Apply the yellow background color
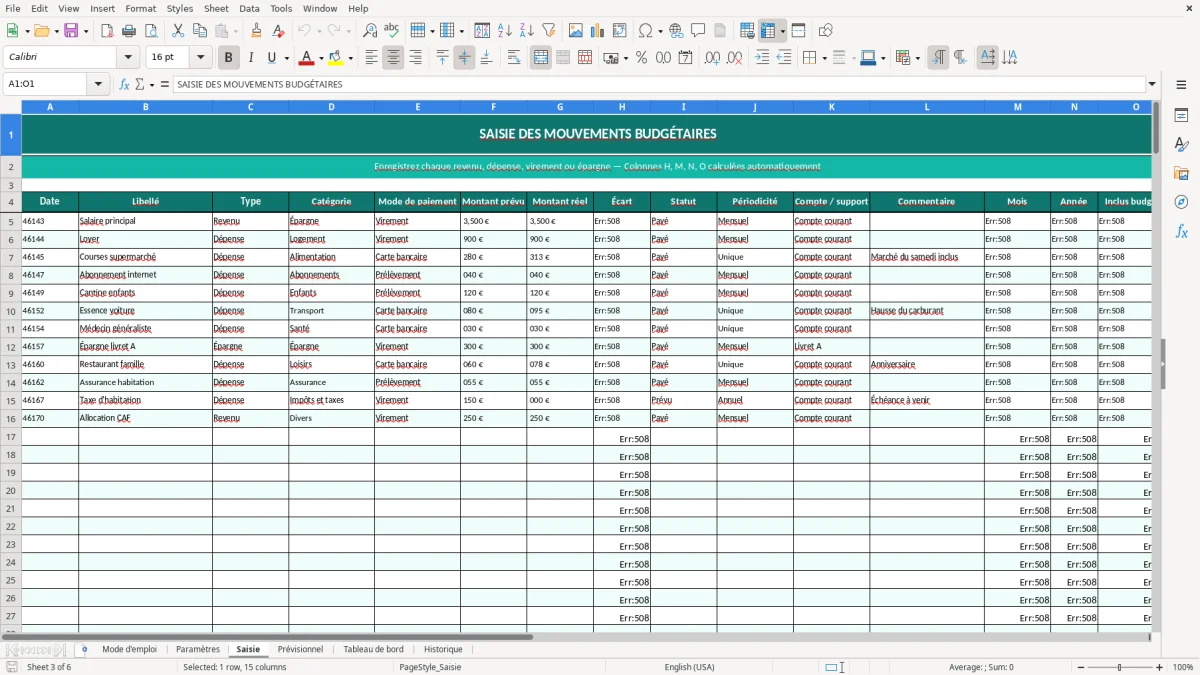The image size is (1200, 675). 336,58
